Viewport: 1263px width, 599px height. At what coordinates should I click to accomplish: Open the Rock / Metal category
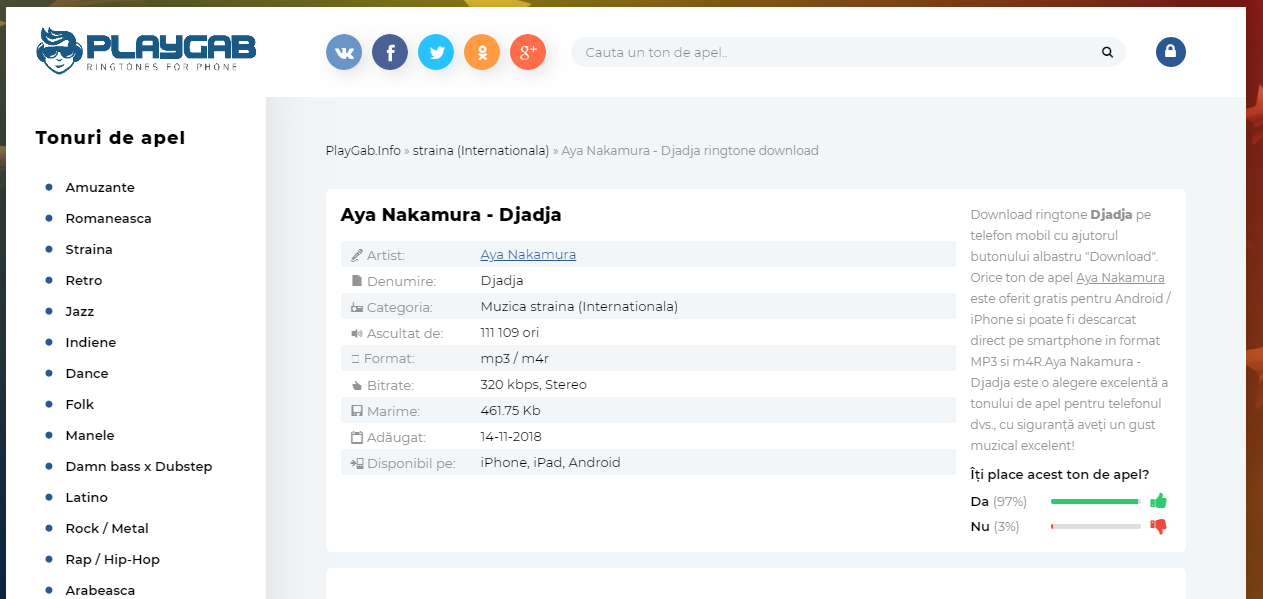click(x=107, y=528)
